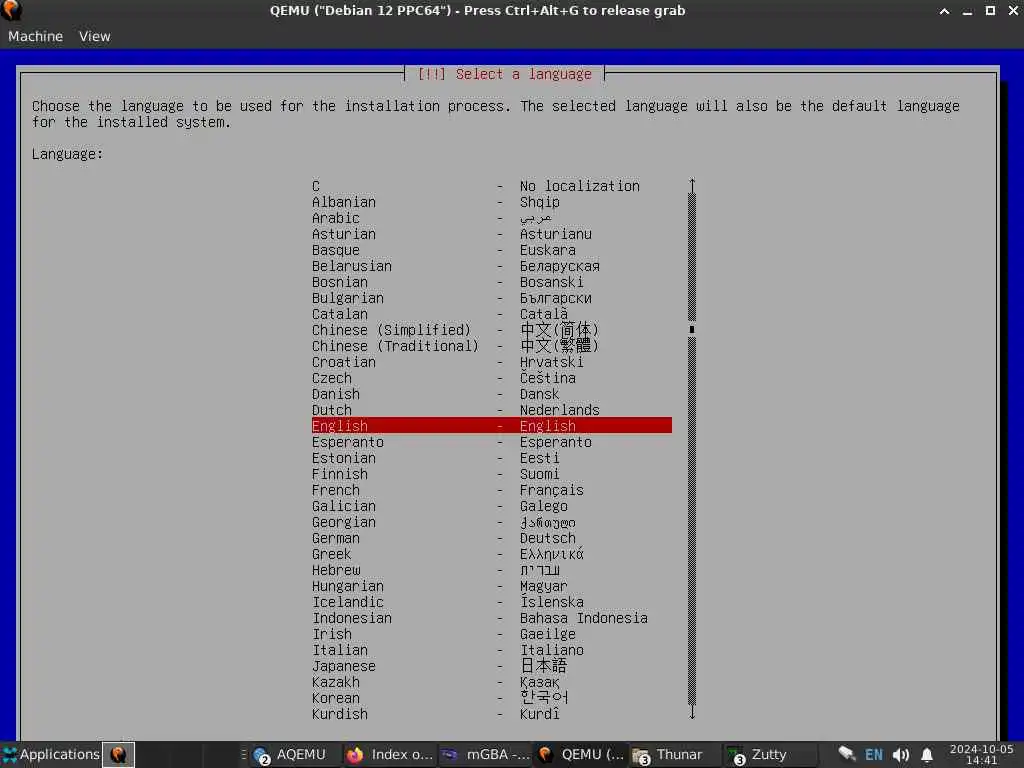Select the Irish language row

point(492,634)
